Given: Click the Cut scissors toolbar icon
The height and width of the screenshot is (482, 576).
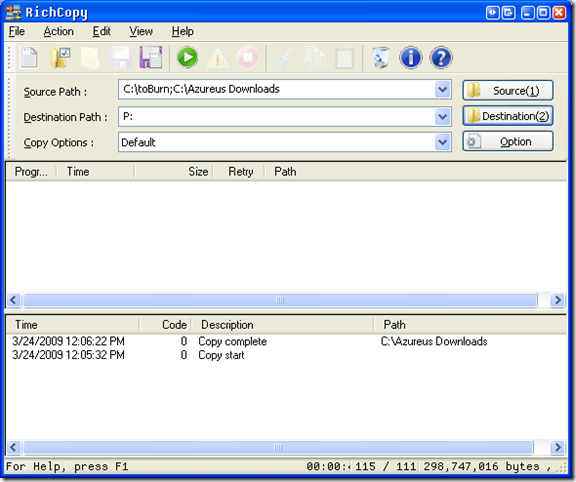Looking at the screenshot, I should pos(284,57).
